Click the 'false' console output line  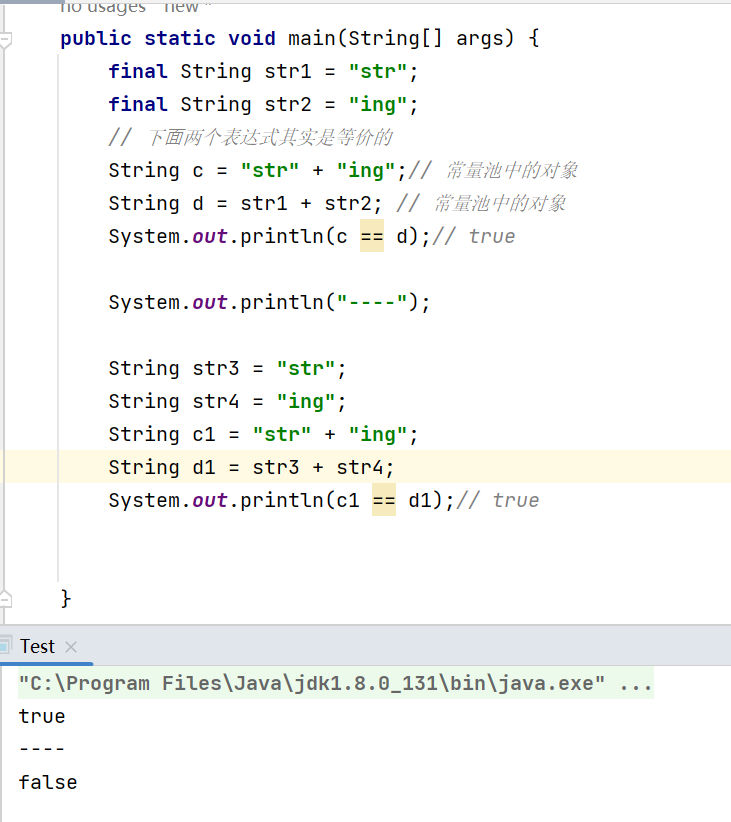(48, 783)
